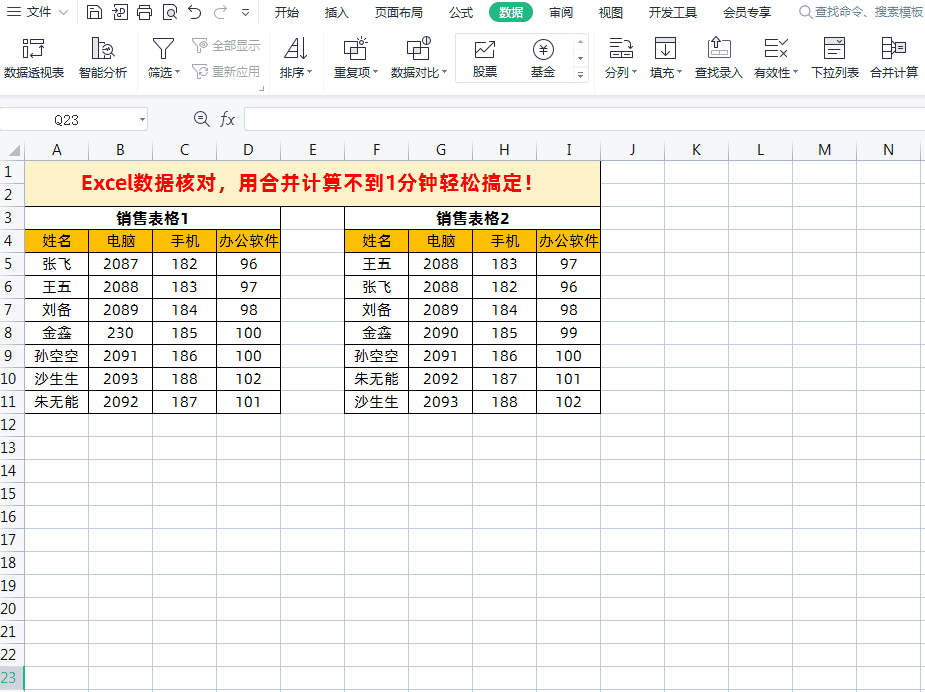925x692 pixels.
Task: Expand the 数据对比 dropdown
Action: click(x=444, y=72)
